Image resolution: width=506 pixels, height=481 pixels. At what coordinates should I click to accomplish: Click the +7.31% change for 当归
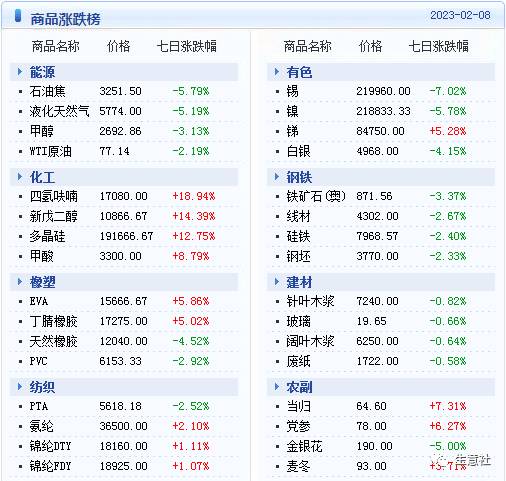tap(448, 406)
